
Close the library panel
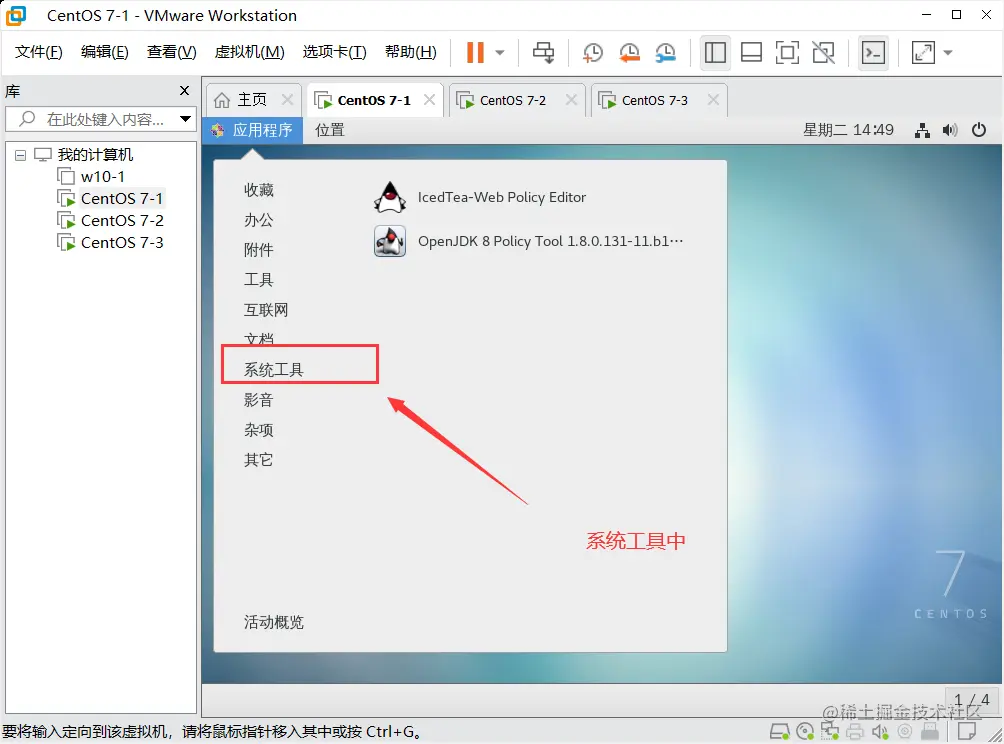(x=184, y=91)
